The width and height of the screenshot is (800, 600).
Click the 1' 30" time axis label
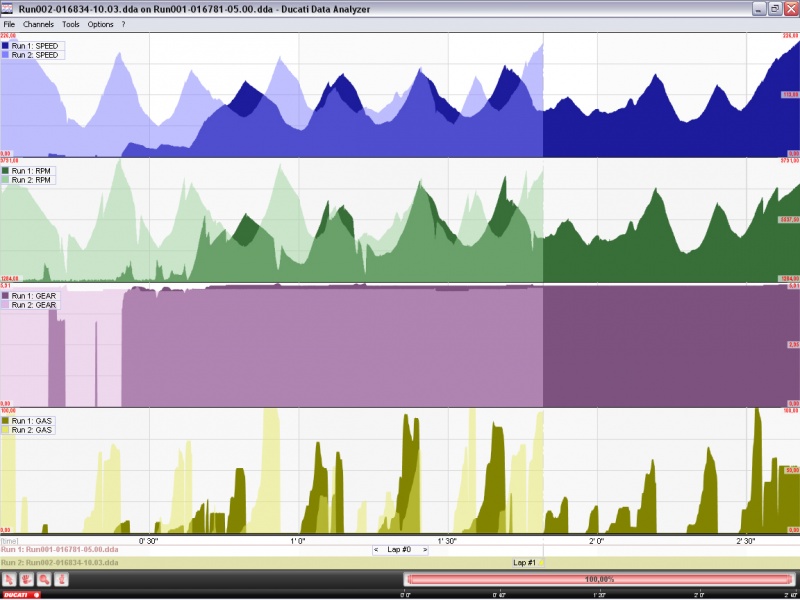pos(447,540)
